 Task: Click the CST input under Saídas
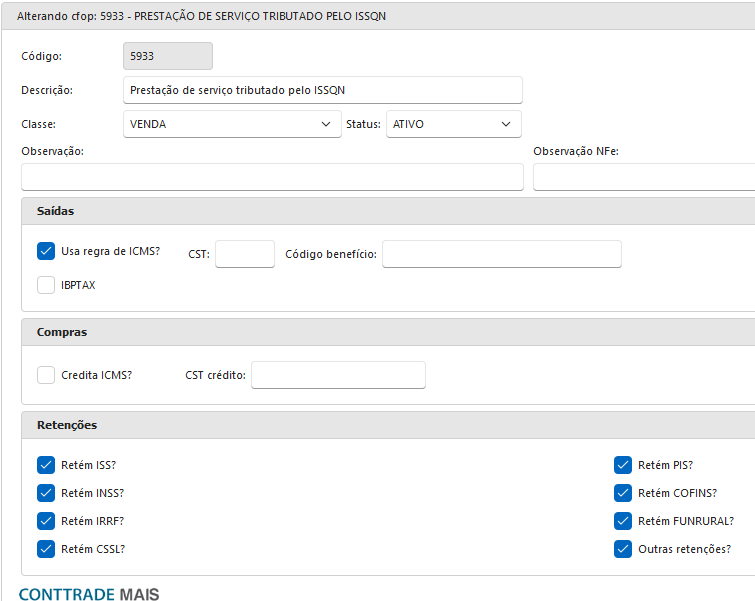pos(244,254)
